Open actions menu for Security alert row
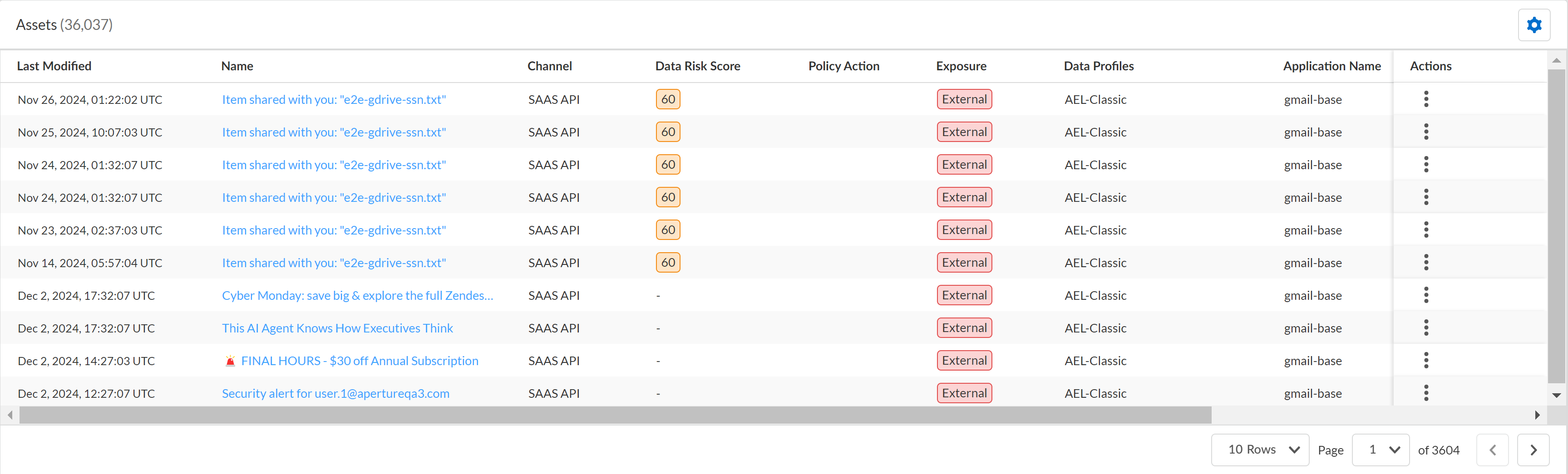 1425,393
